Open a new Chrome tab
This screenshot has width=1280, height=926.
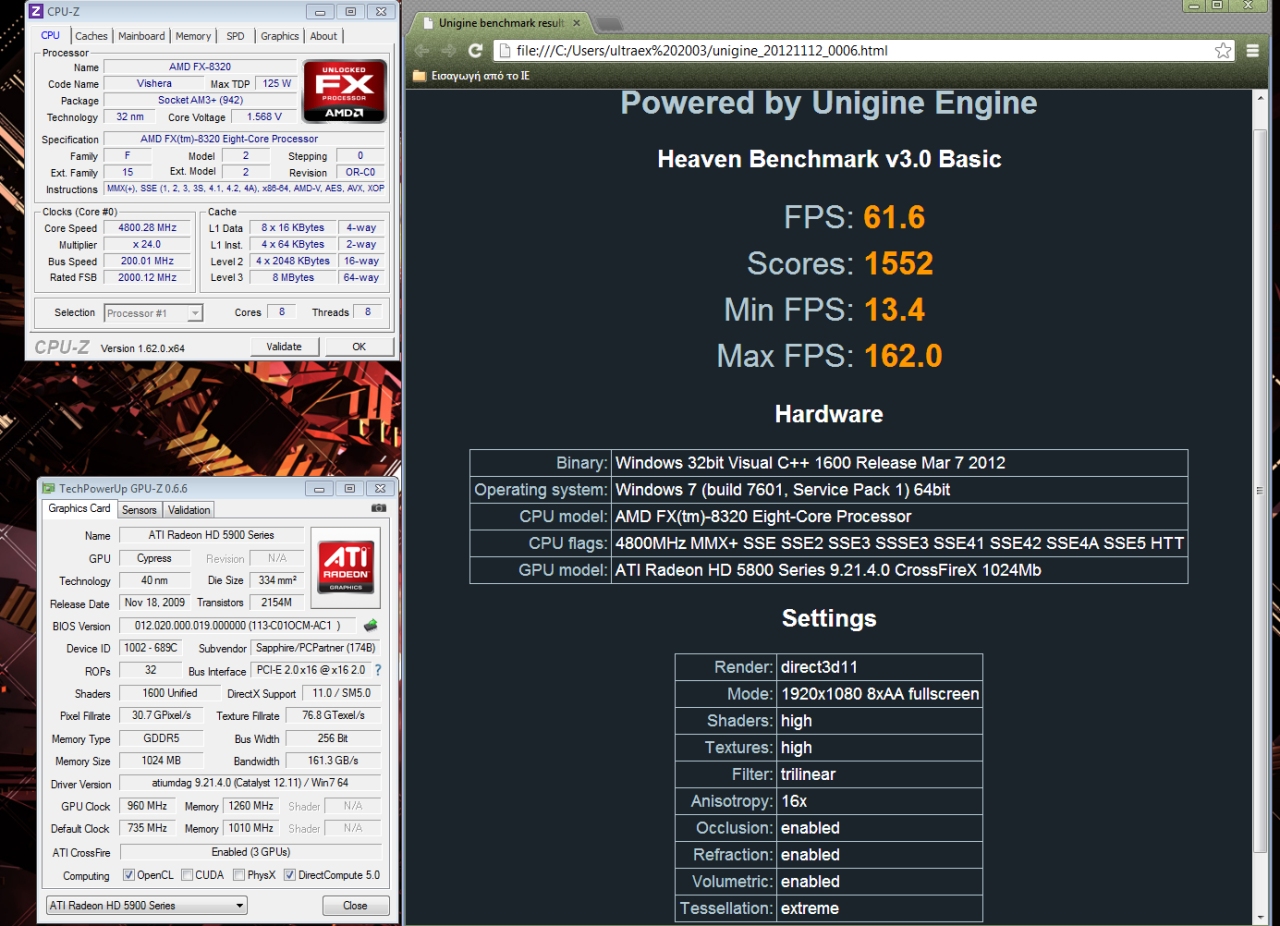610,23
